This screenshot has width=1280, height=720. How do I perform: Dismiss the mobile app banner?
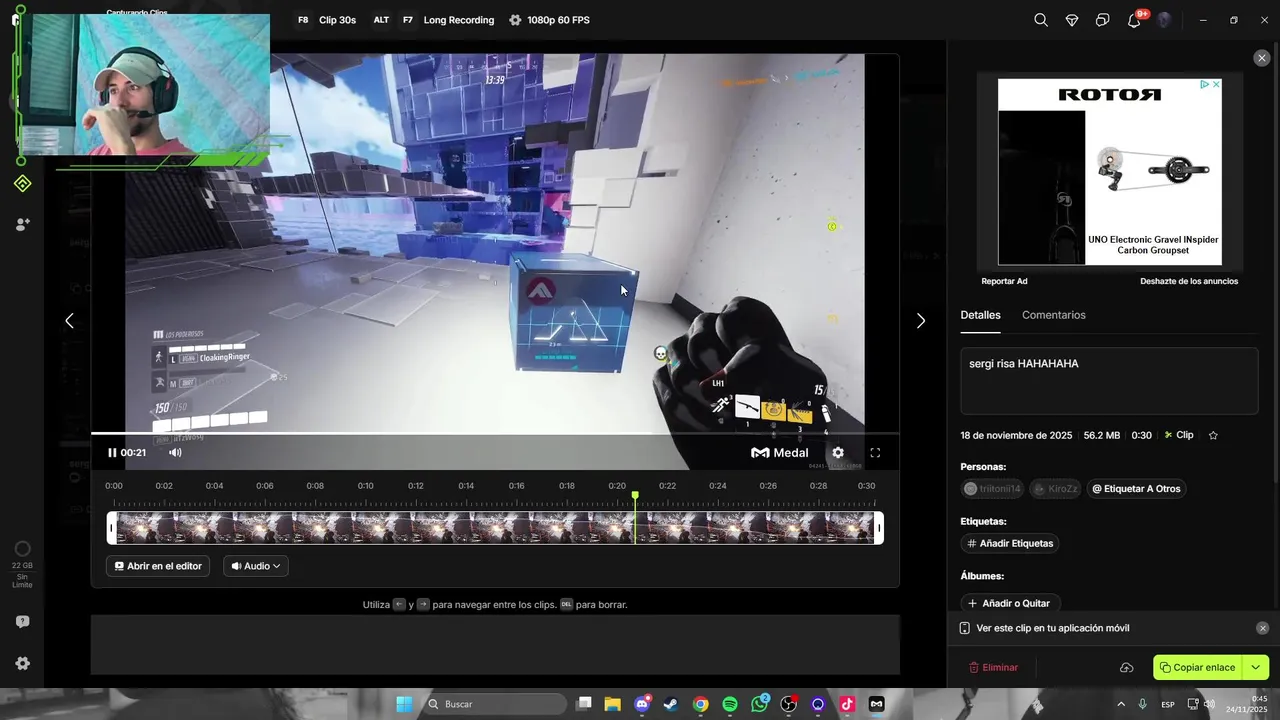click(x=1262, y=628)
